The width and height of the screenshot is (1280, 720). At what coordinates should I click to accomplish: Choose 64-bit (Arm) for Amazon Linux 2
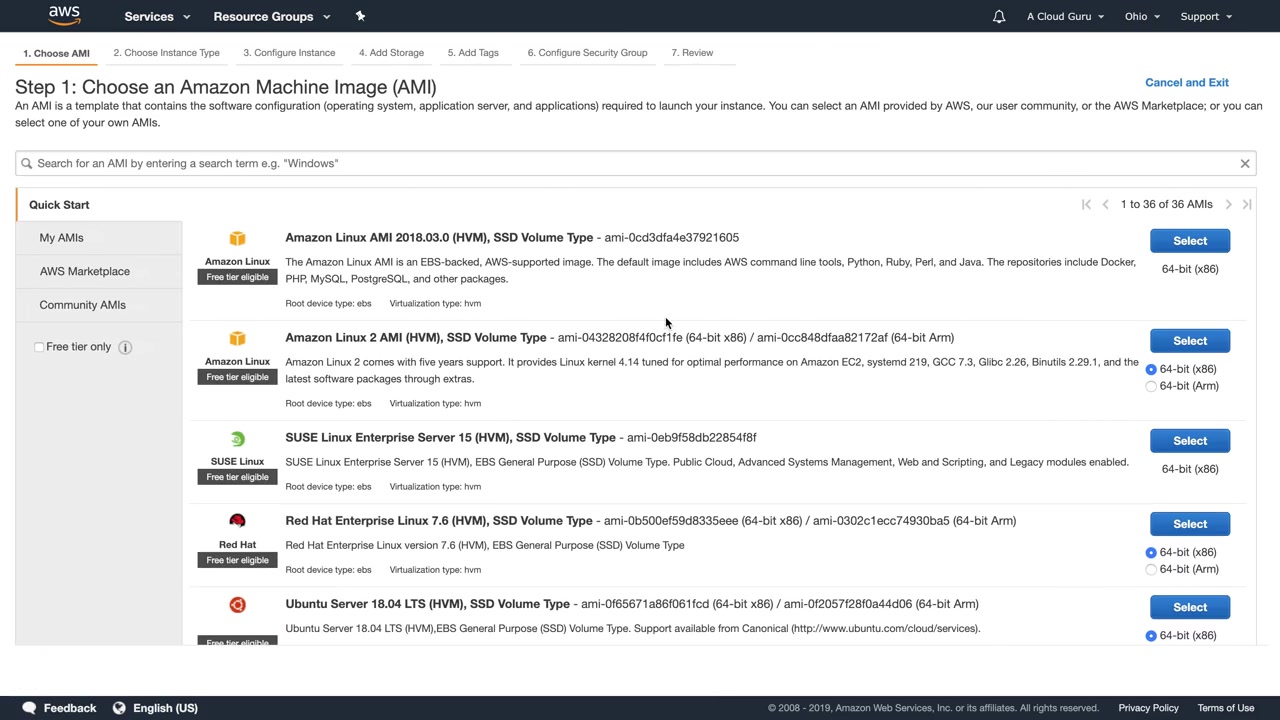[1151, 386]
